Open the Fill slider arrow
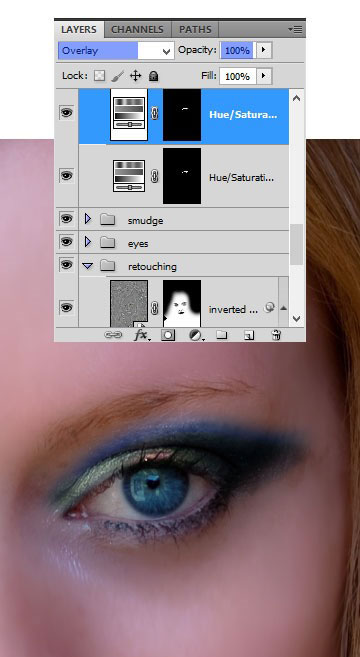 pos(263,76)
